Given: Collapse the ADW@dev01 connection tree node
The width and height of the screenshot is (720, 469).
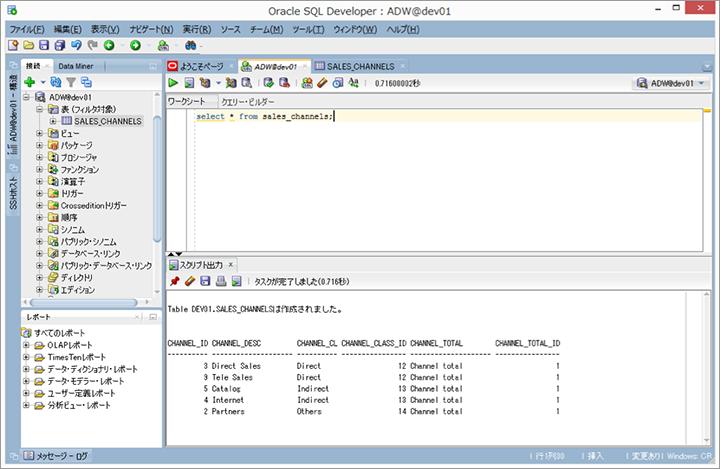Looking at the screenshot, I should [27, 97].
